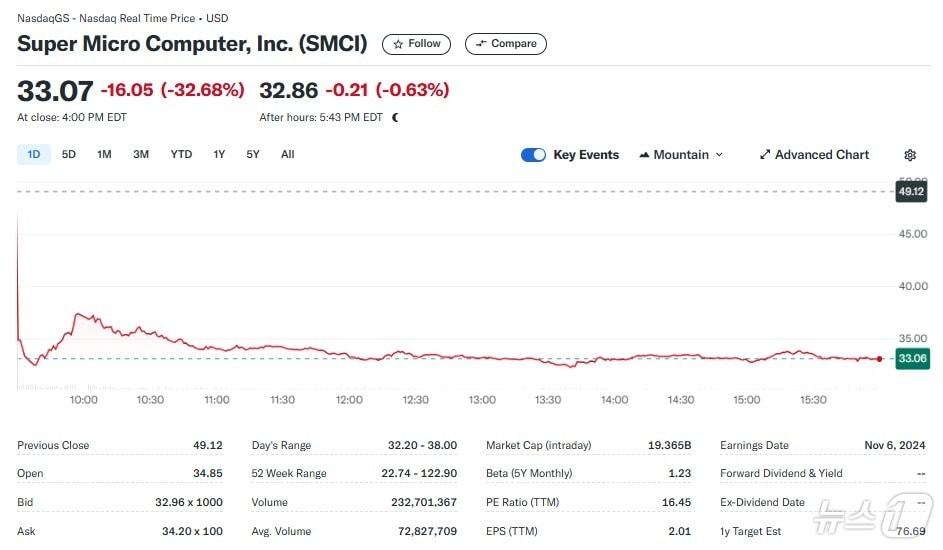Select the 1D time range tab
The width and height of the screenshot is (943, 550).
34,154
